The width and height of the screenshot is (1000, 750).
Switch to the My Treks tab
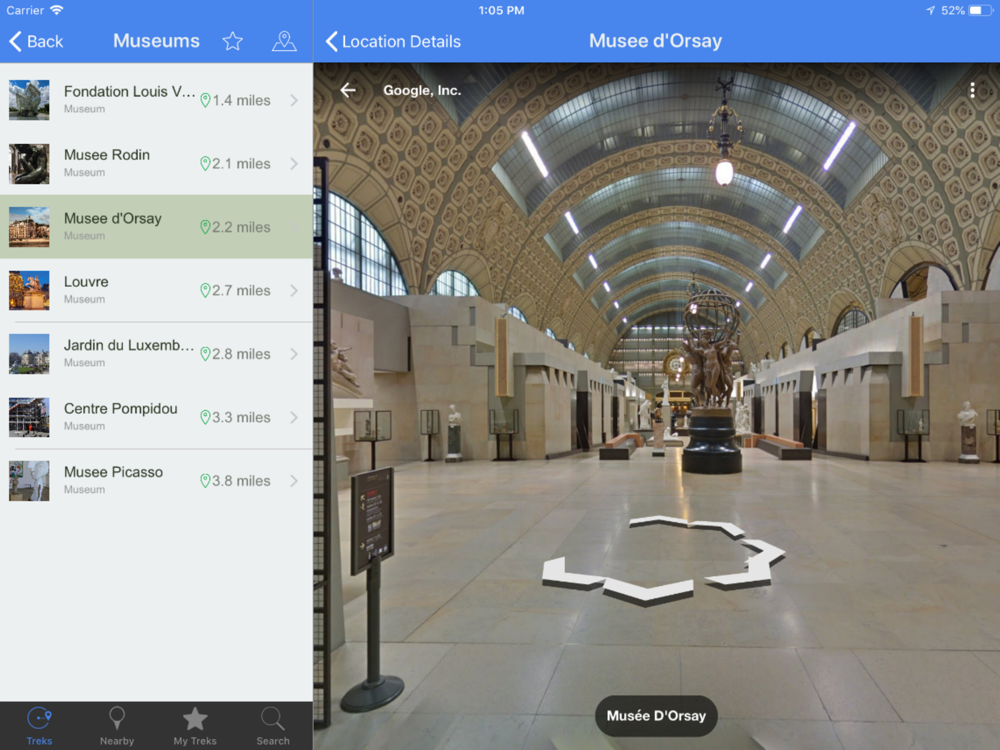pyautogui.click(x=195, y=726)
